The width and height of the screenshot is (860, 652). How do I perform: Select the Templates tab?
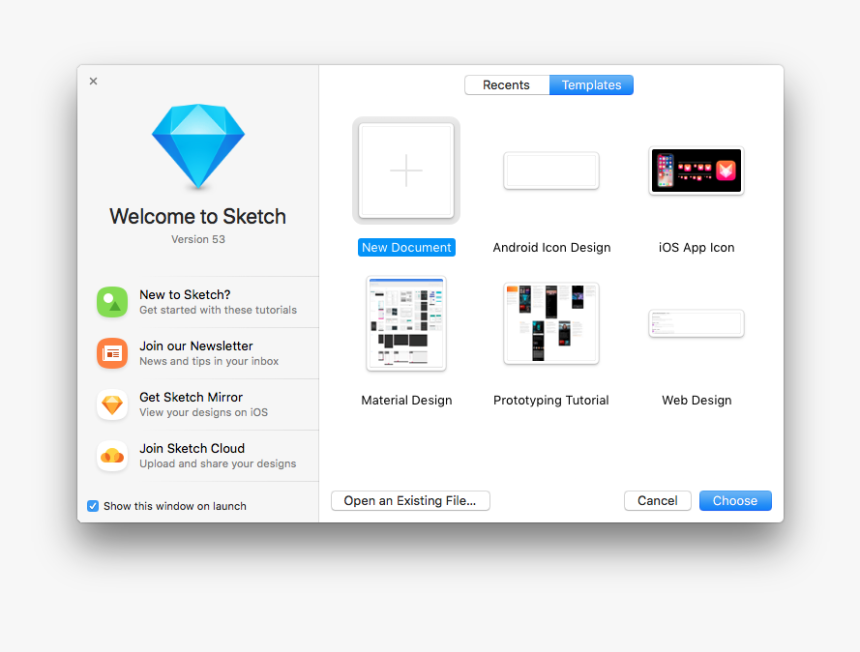click(x=591, y=85)
